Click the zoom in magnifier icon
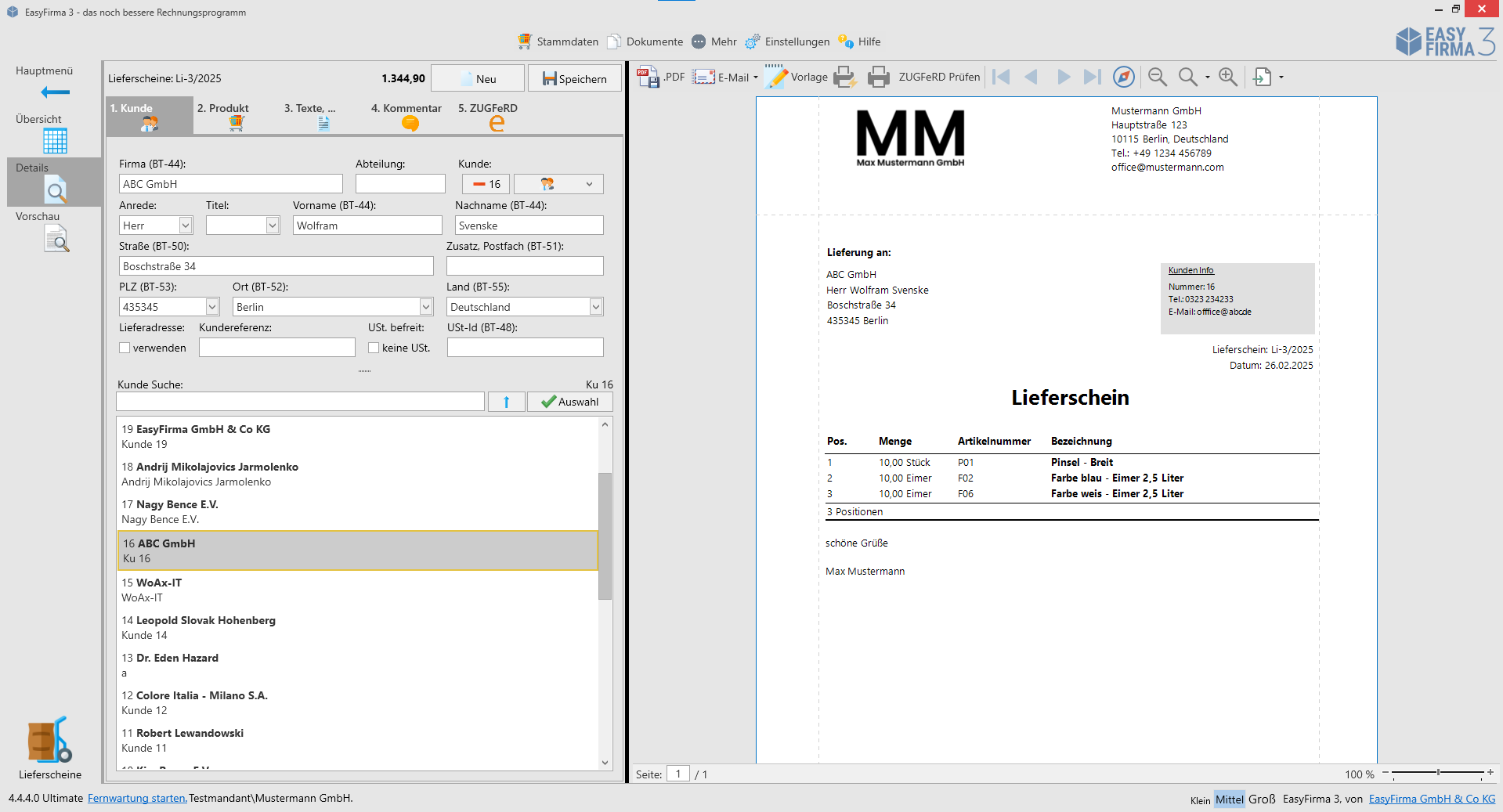 (1228, 77)
